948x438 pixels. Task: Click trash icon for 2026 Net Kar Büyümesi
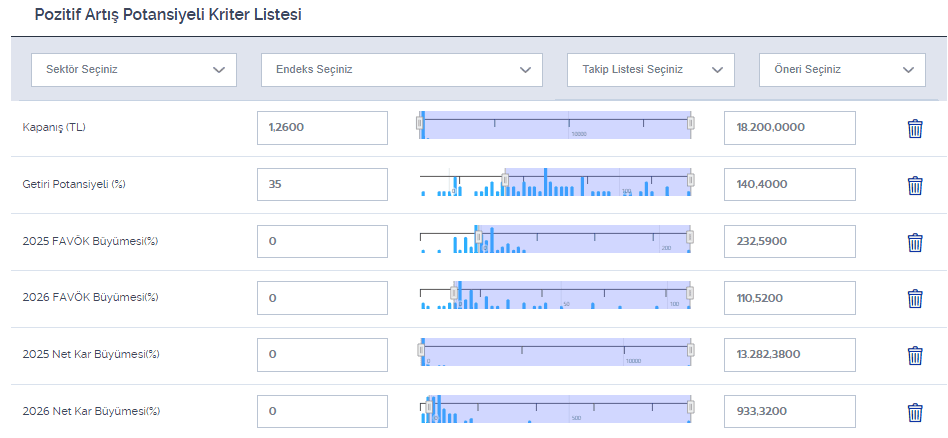click(914, 412)
